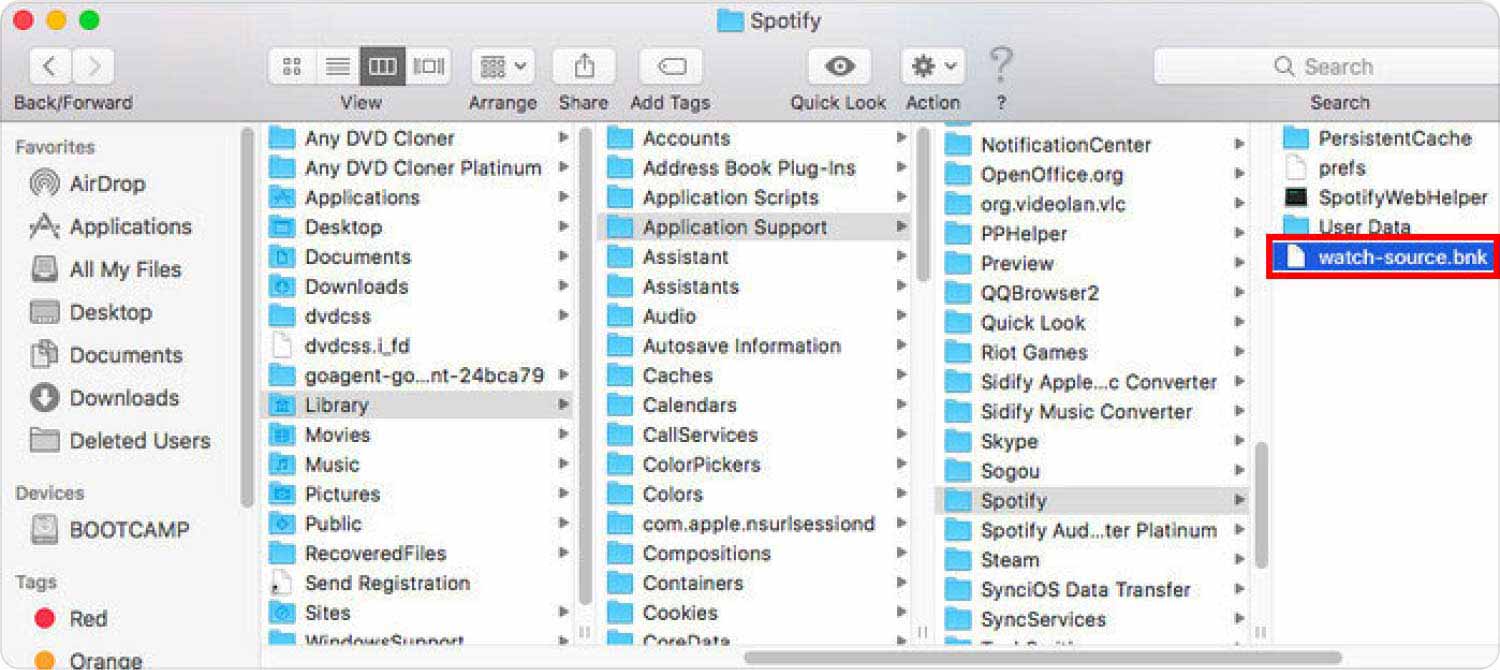Expand the Skype folder arrow

click(x=1240, y=441)
